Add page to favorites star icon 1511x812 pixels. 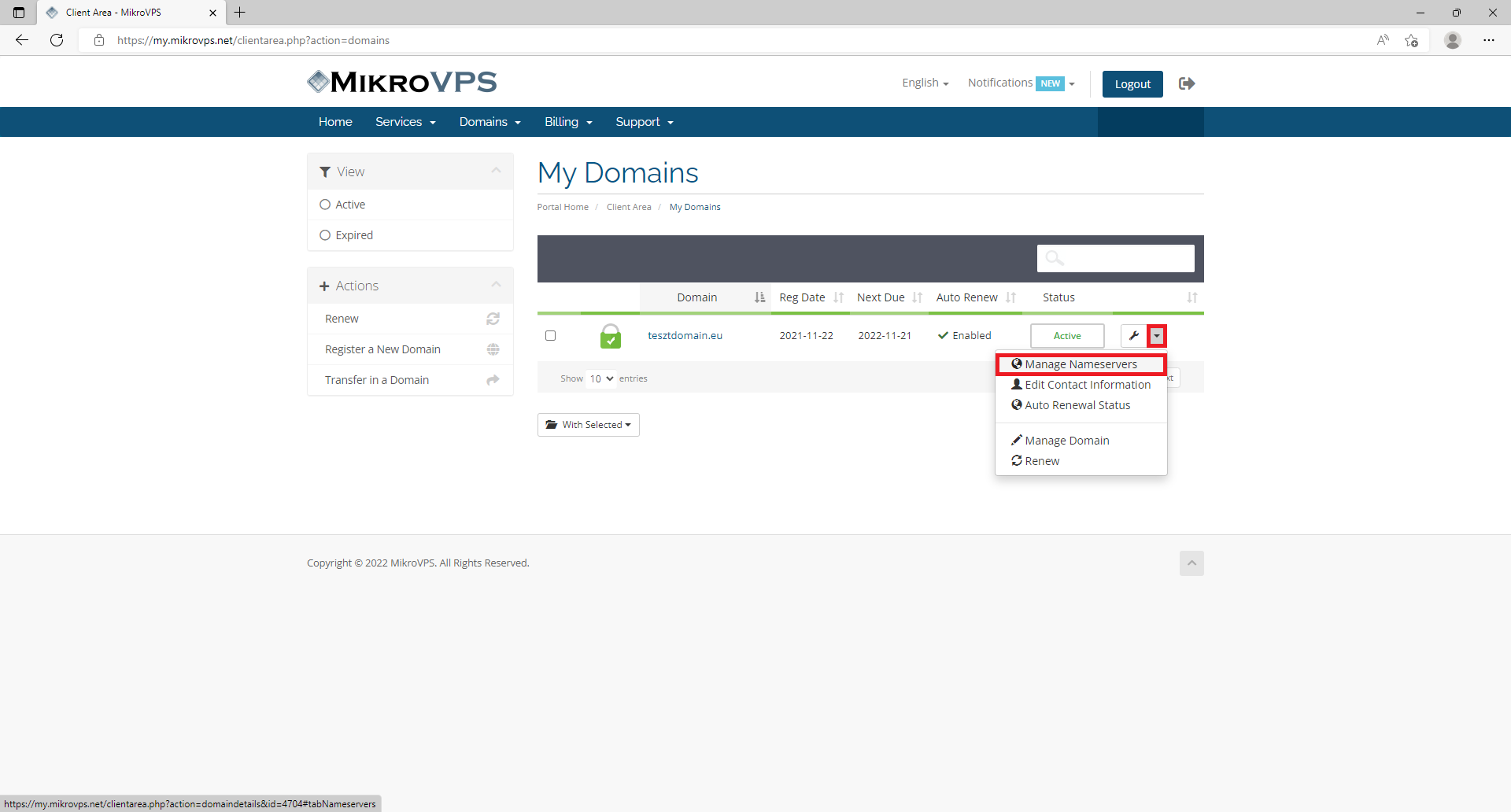[x=1412, y=40]
